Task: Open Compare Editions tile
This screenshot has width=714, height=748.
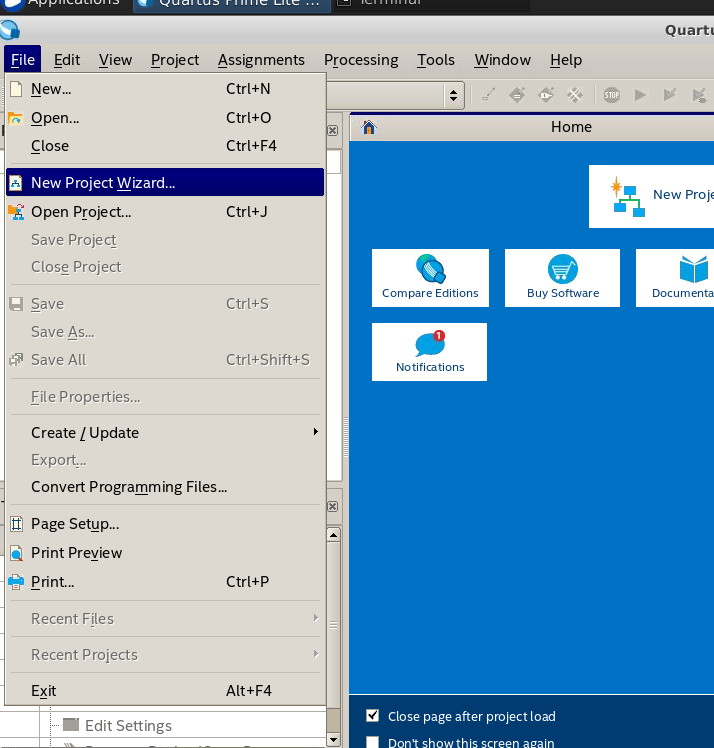Action: (x=430, y=278)
